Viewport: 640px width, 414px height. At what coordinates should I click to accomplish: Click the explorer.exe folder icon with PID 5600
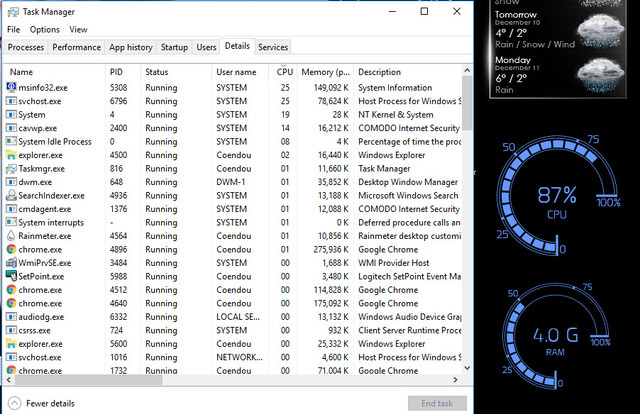(11, 343)
